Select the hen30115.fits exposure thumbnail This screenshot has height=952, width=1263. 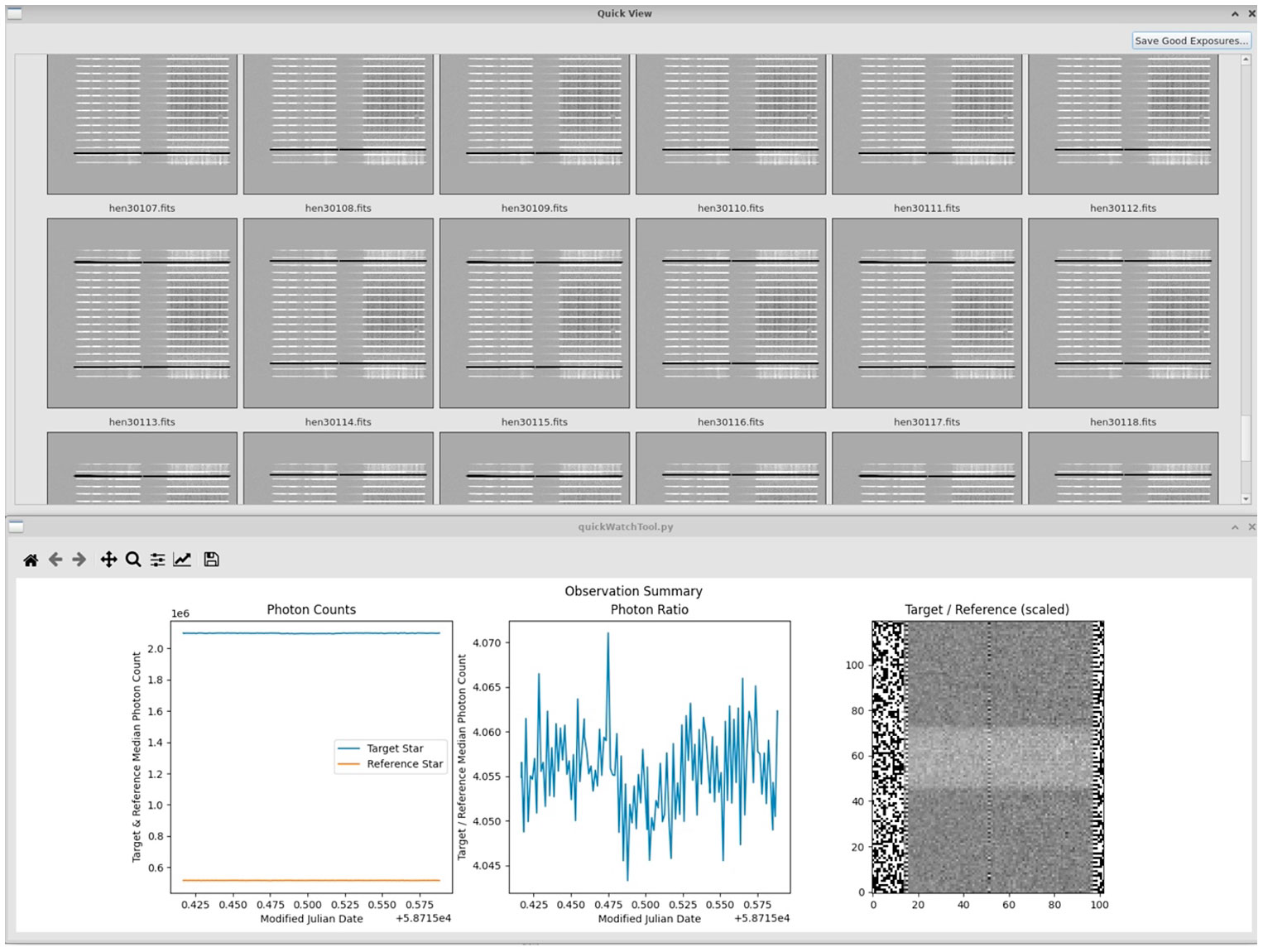coord(535,313)
